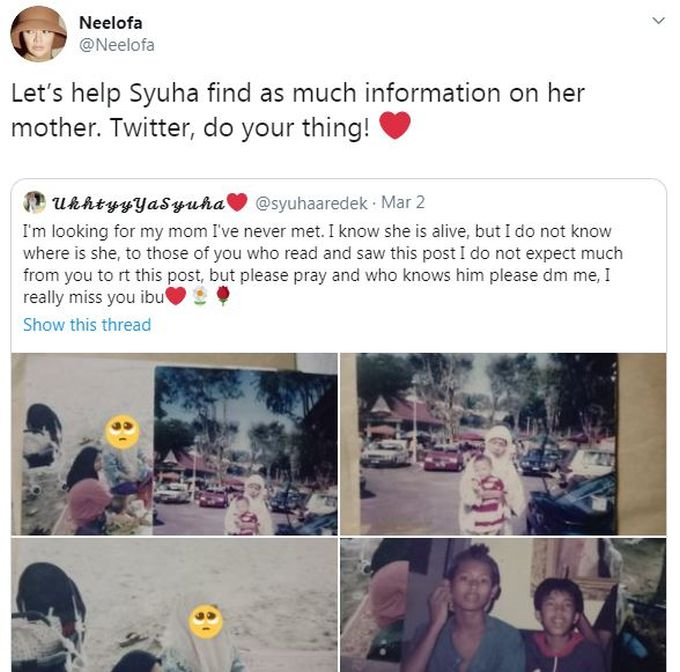680x672 pixels.
Task: Open the bottom-right photo of two boys
Action: (502, 605)
